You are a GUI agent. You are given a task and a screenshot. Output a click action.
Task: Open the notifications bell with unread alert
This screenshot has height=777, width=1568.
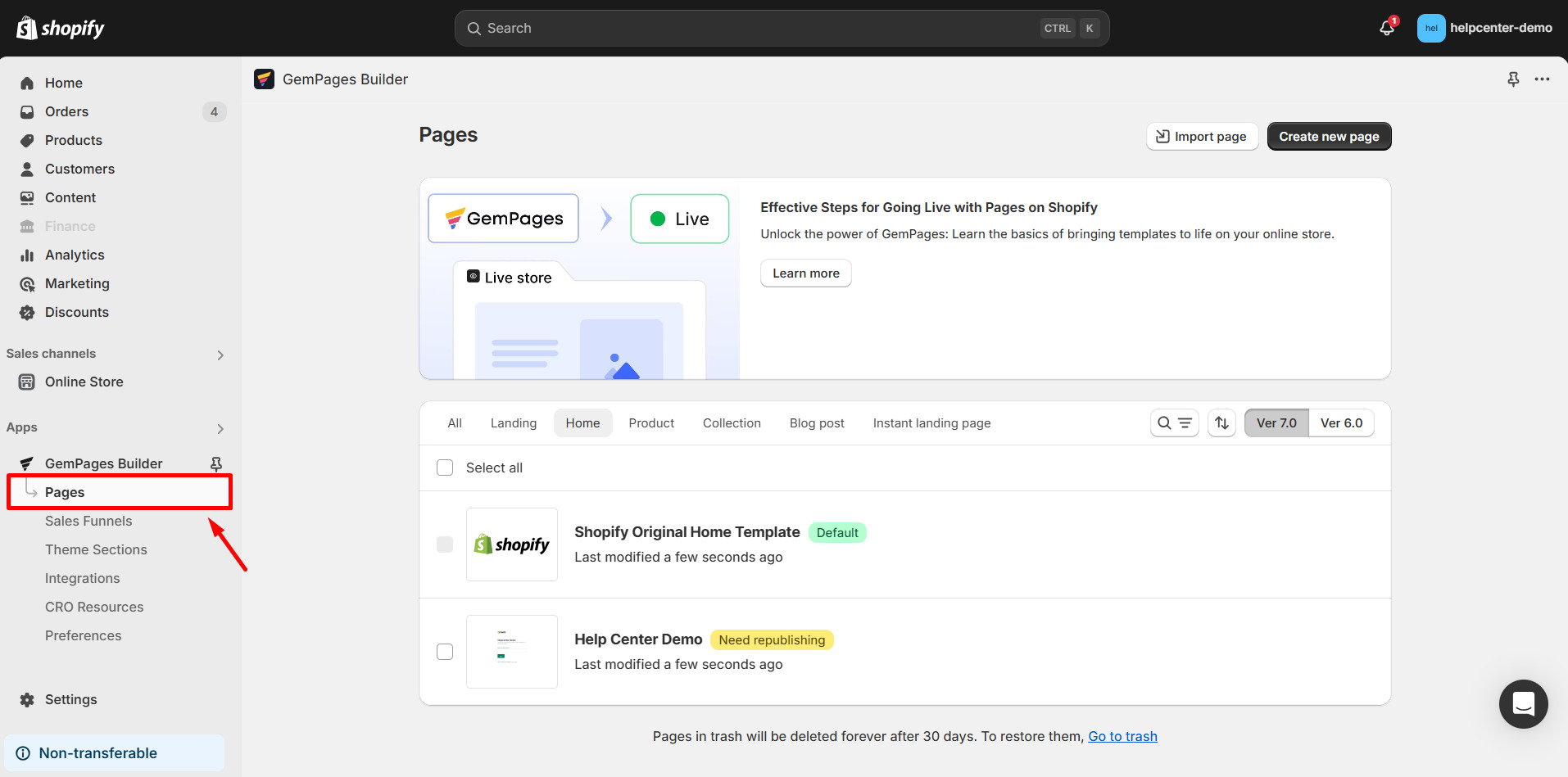click(1385, 27)
